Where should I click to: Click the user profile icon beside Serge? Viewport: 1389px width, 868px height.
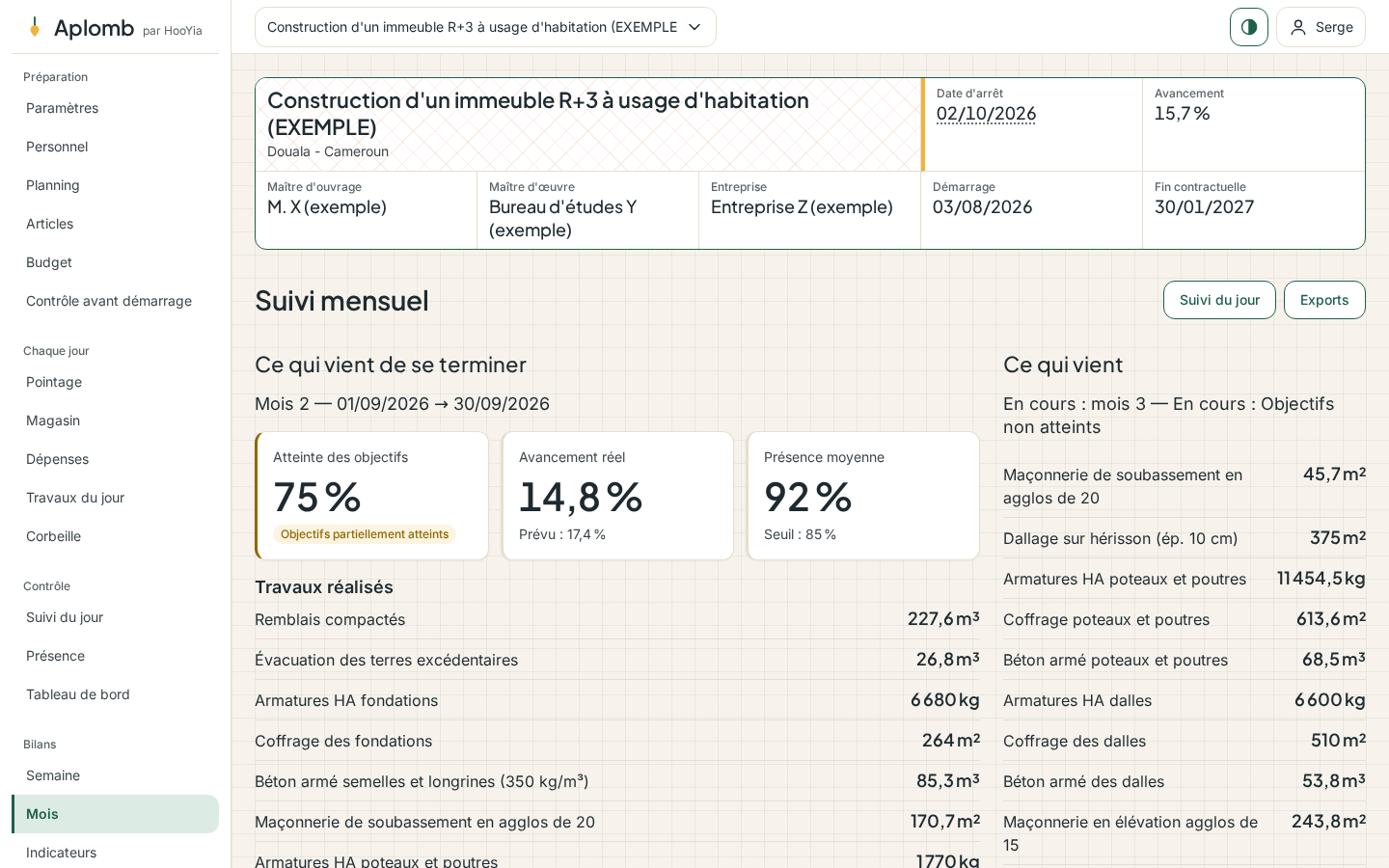tap(1298, 27)
